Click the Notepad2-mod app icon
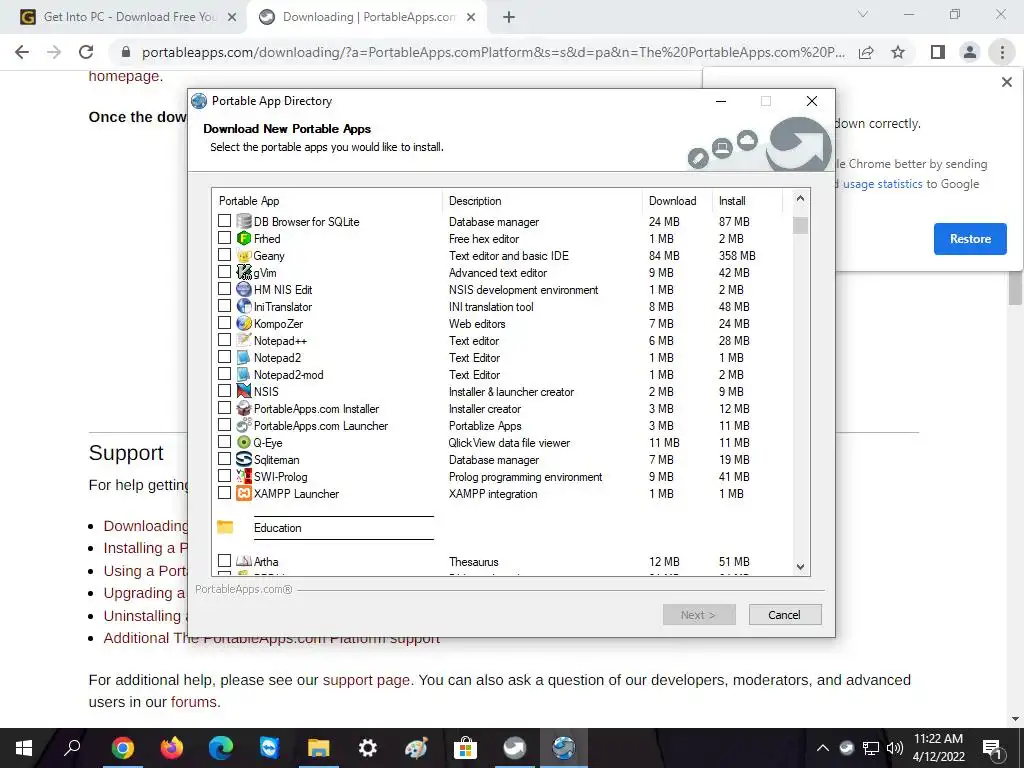 [244, 374]
